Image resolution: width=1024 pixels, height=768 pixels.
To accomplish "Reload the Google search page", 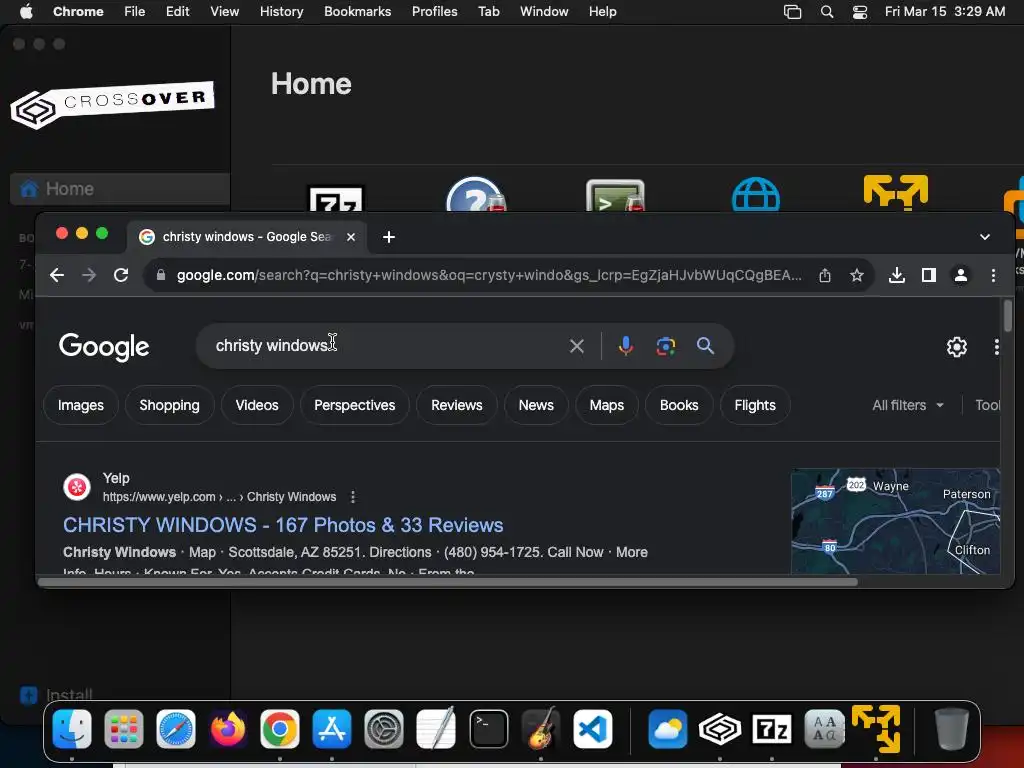I will point(121,275).
